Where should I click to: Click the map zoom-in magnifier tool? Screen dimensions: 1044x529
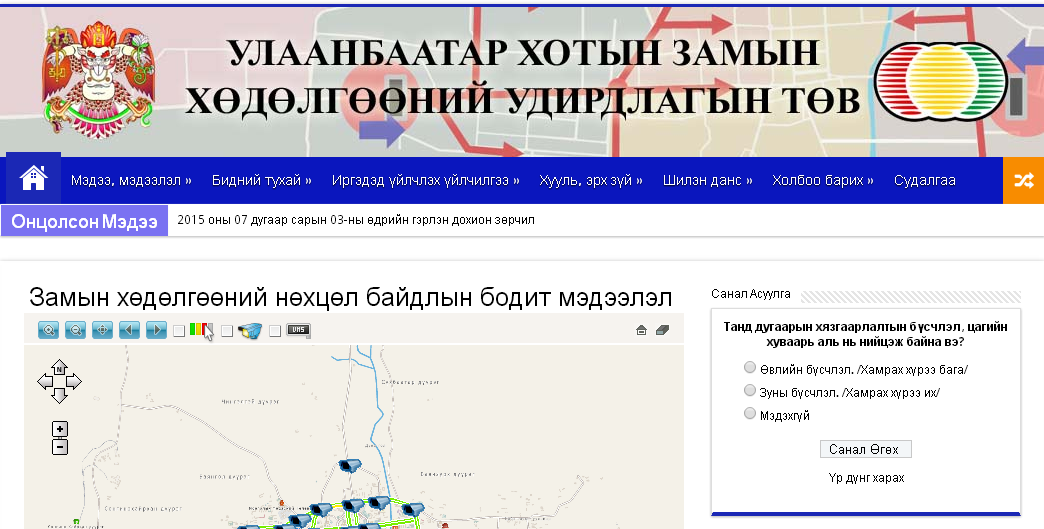point(48,330)
